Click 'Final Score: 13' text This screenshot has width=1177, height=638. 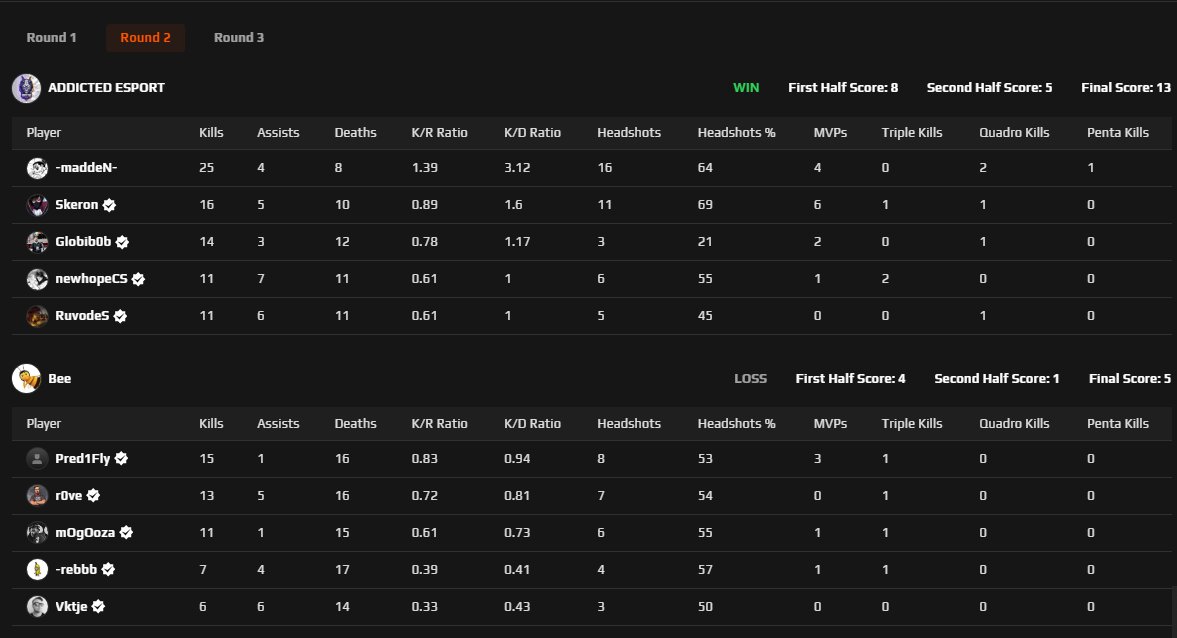pos(1126,88)
